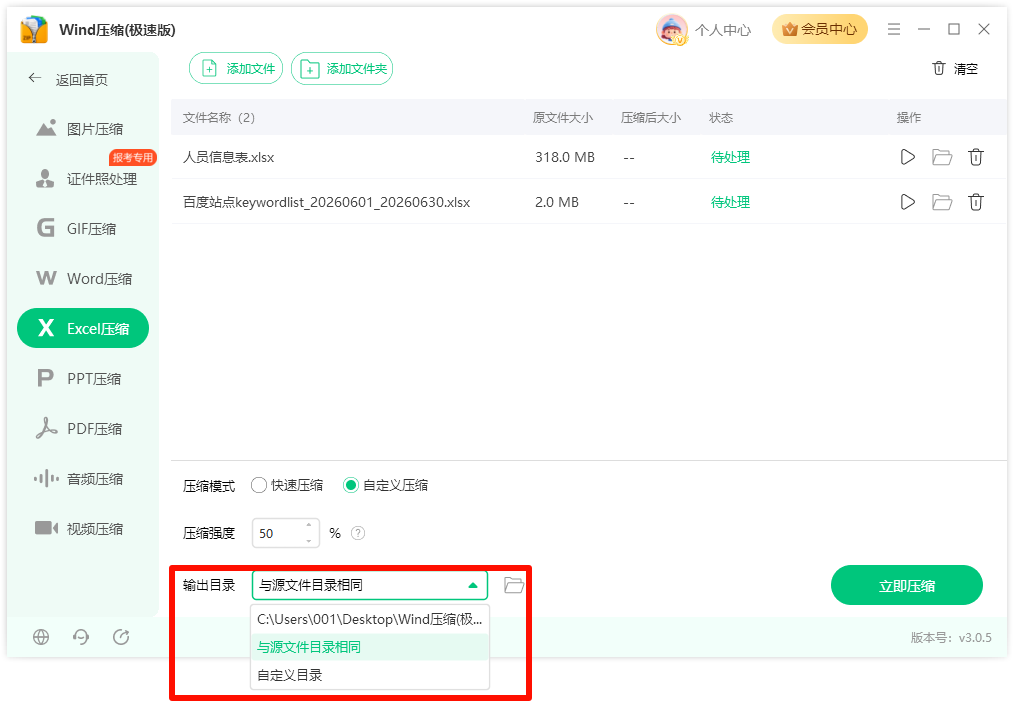
Task: Click 待处理 status of 人员信息表.xlsx
Action: click(x=730, y=157)
